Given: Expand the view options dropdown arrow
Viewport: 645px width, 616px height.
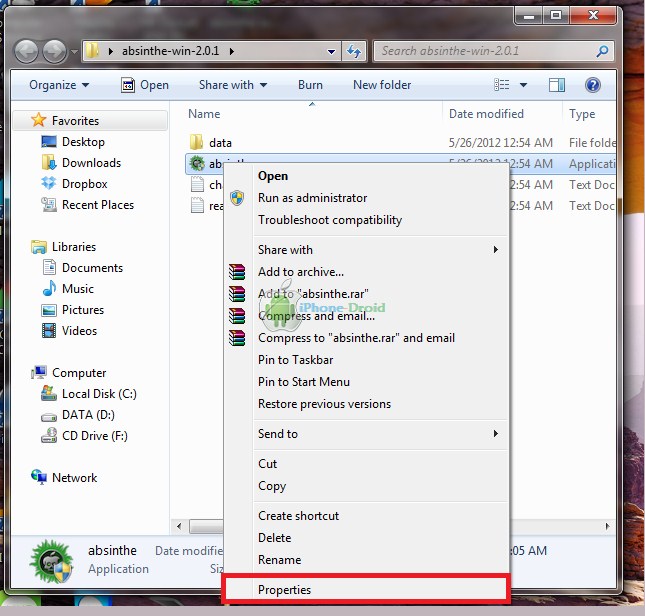Looking at the screenshot, I should click(523, 85).
